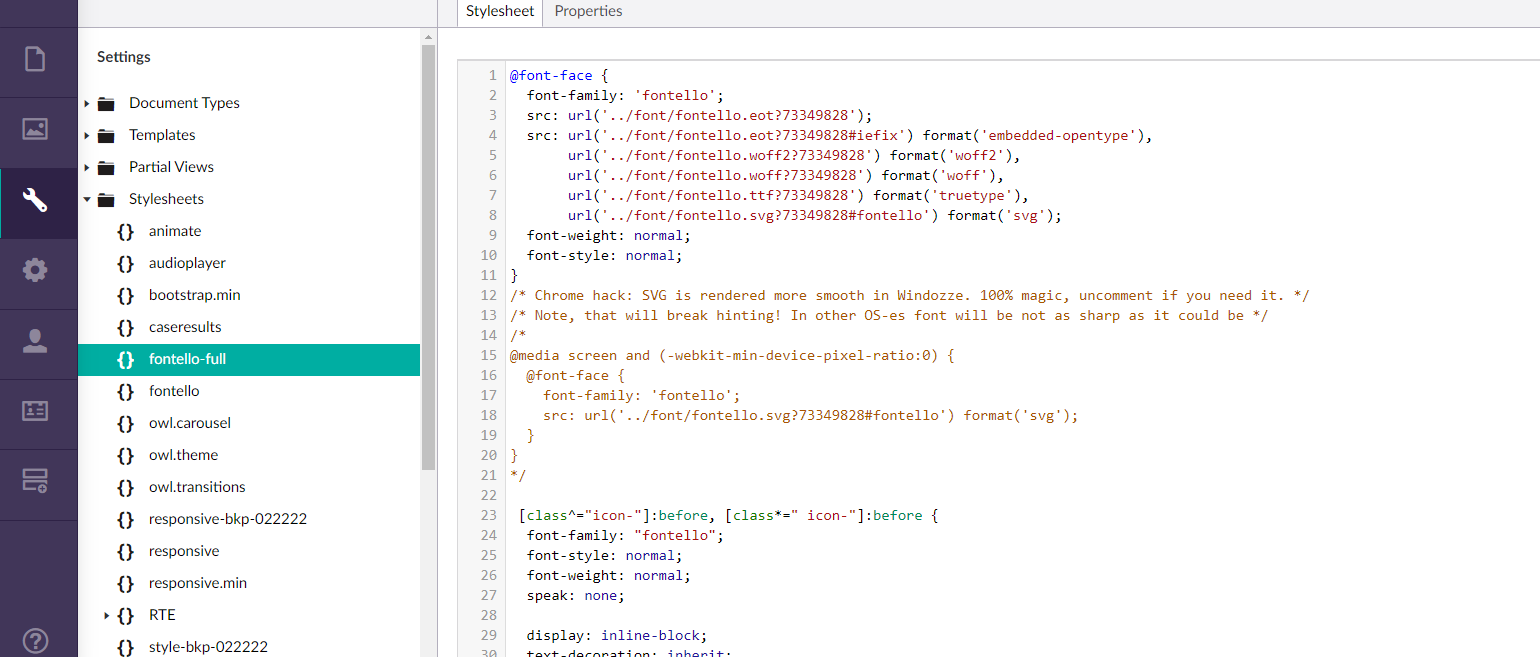1540x657 pixels.
Task: Click the Document Types label
Action: 184,103
